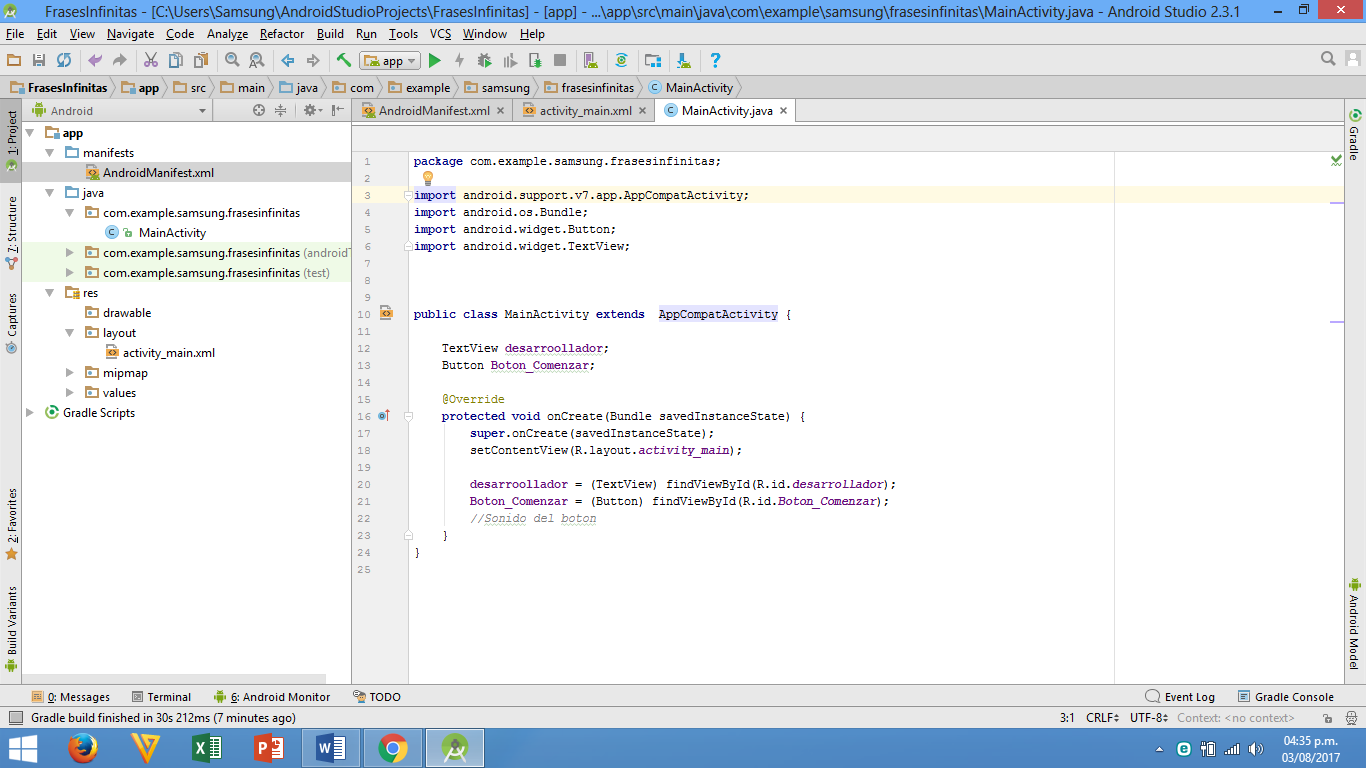
Task: Click the Synchronize toolbar icon
Action: point(64,61)
